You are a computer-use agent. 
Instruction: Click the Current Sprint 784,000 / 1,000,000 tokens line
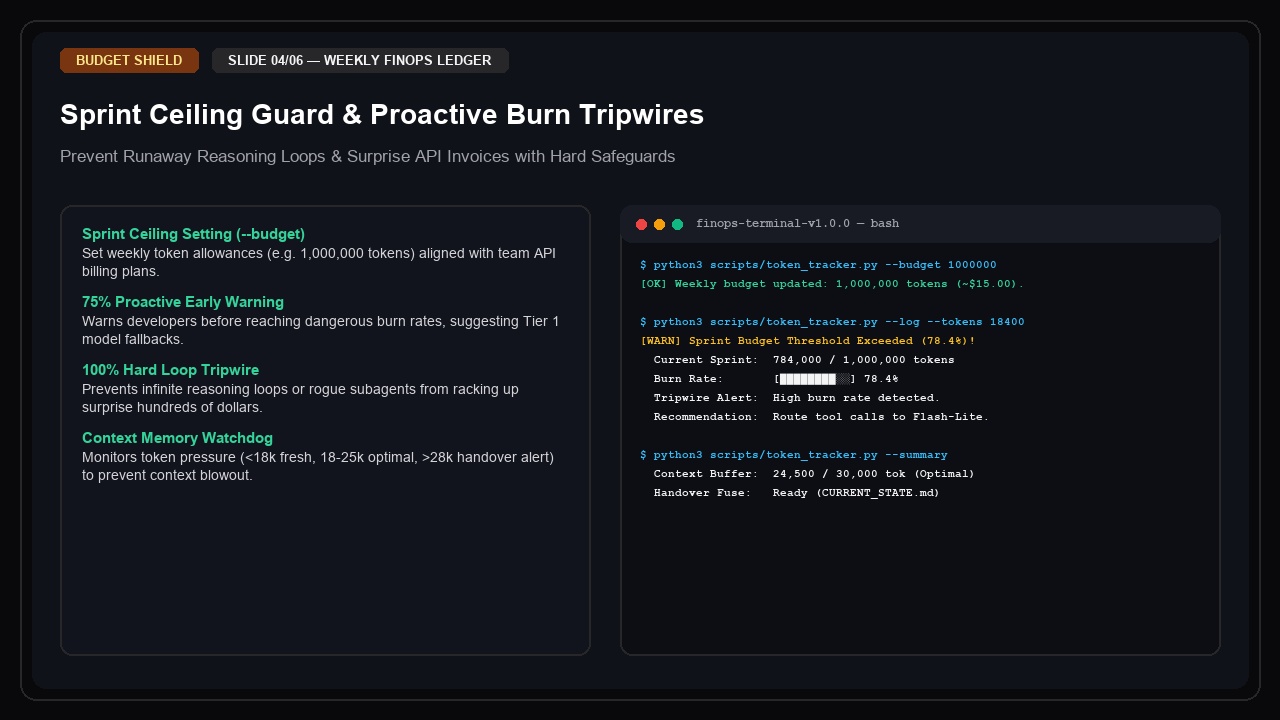(804, 360)
